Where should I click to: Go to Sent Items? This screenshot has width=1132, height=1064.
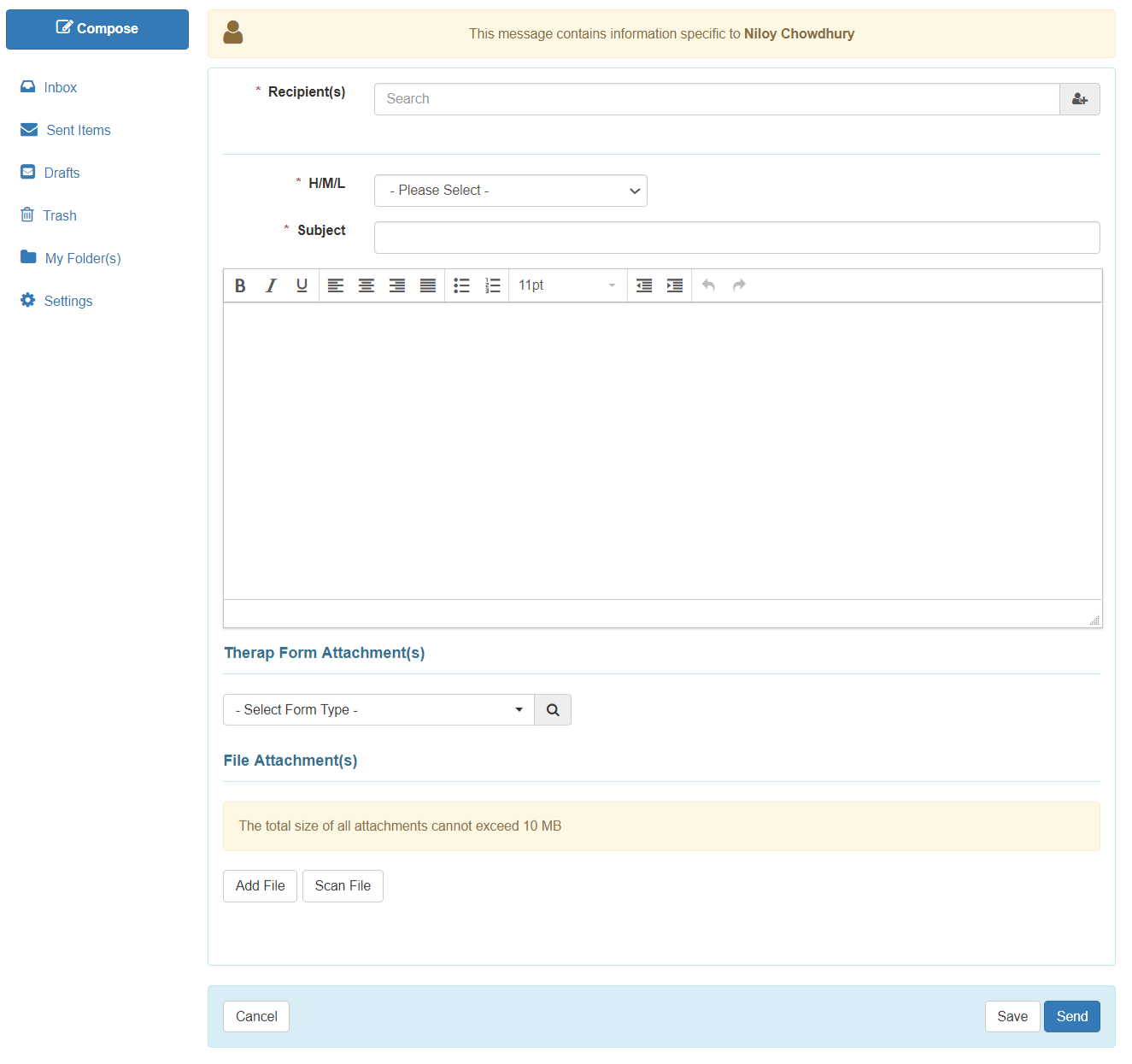78,130
